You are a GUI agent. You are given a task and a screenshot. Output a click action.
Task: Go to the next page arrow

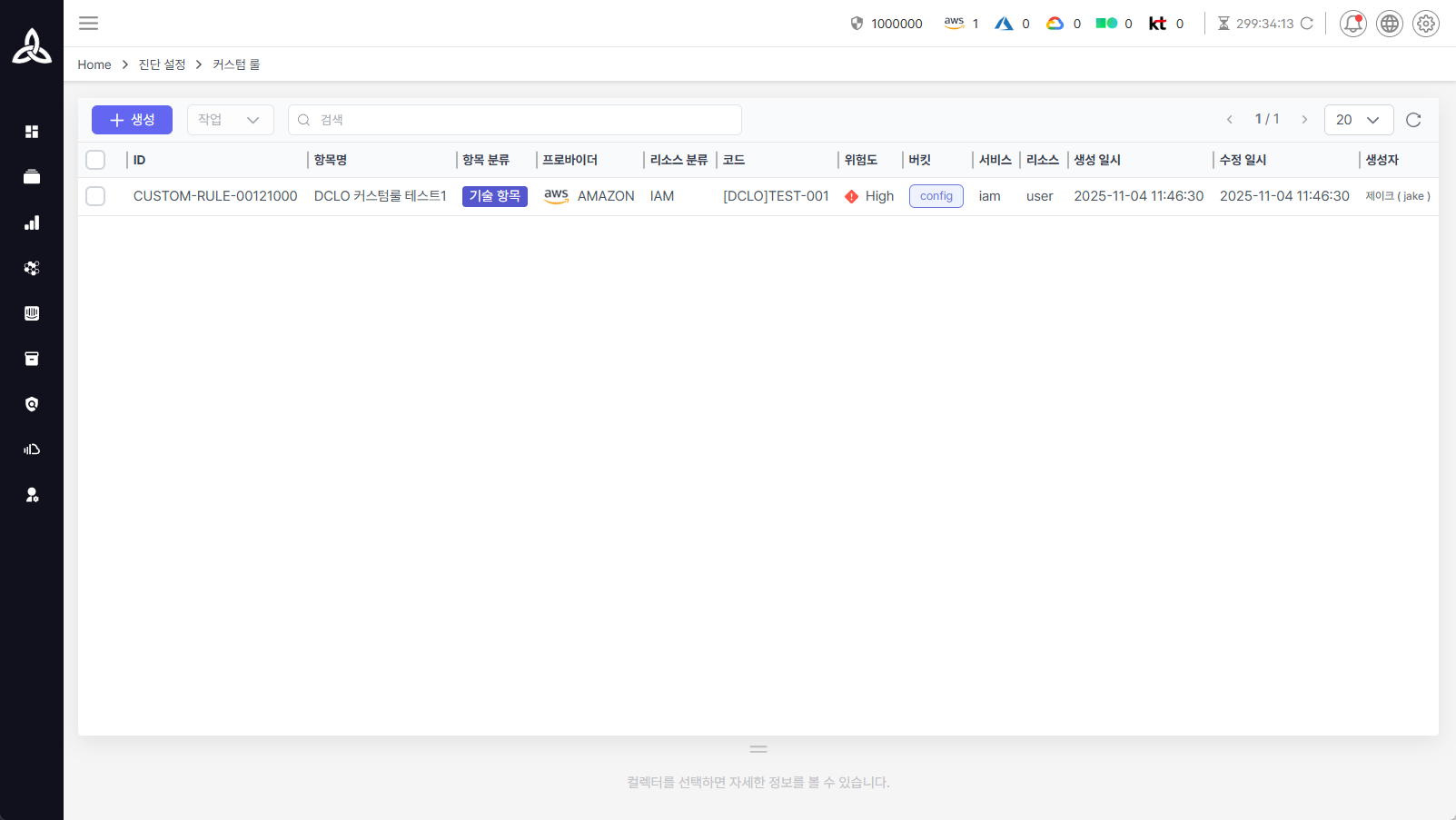coord(1304,120)
